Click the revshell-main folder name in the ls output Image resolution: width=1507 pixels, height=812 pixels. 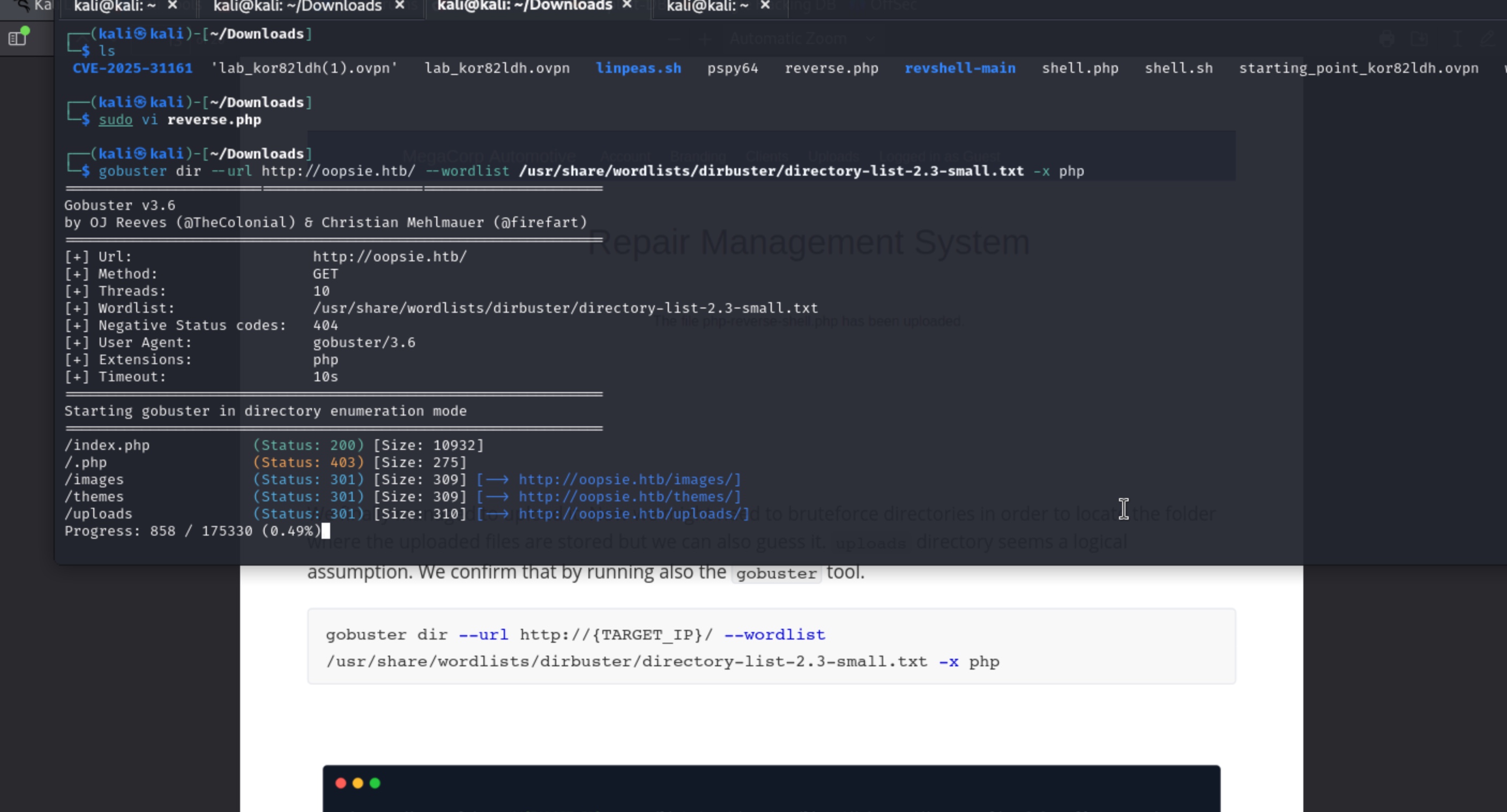click(x=959, y=68)
